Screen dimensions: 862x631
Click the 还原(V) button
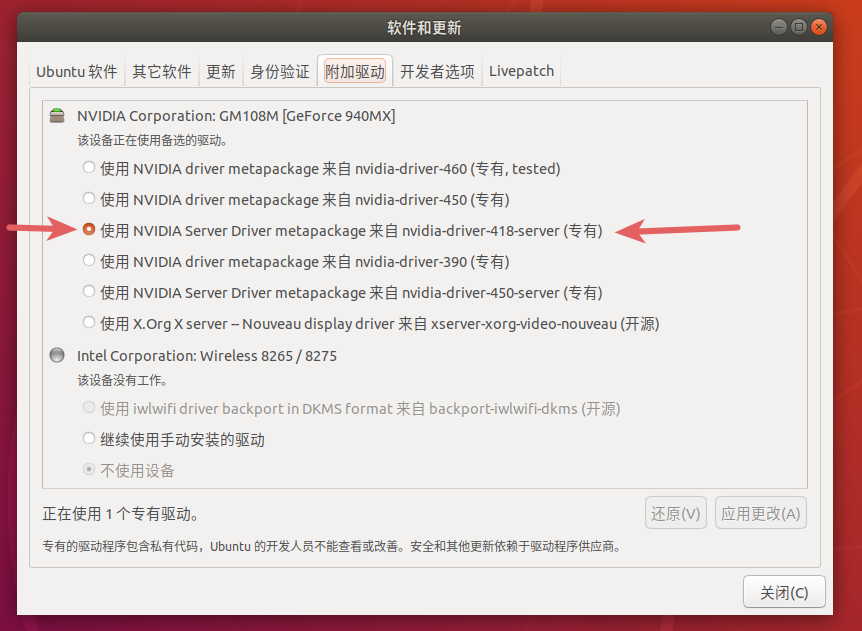(676, 513)
